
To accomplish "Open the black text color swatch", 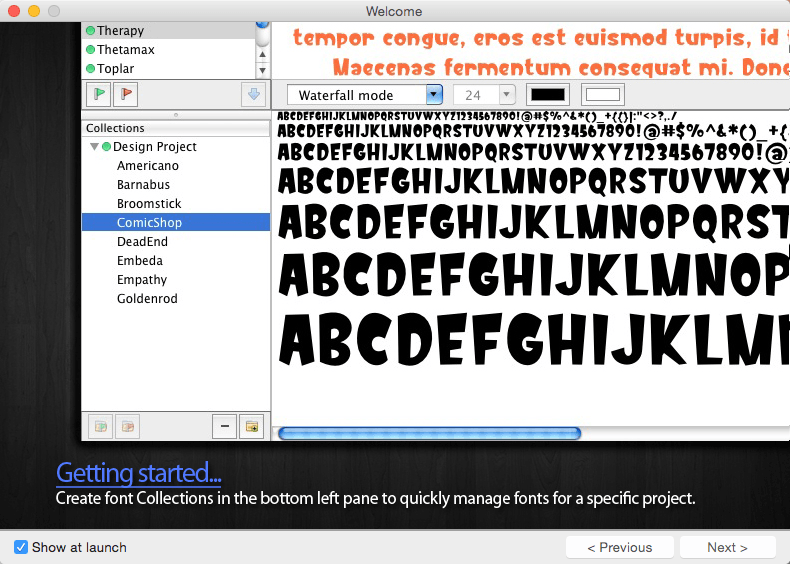I will [x=548, y=95].
